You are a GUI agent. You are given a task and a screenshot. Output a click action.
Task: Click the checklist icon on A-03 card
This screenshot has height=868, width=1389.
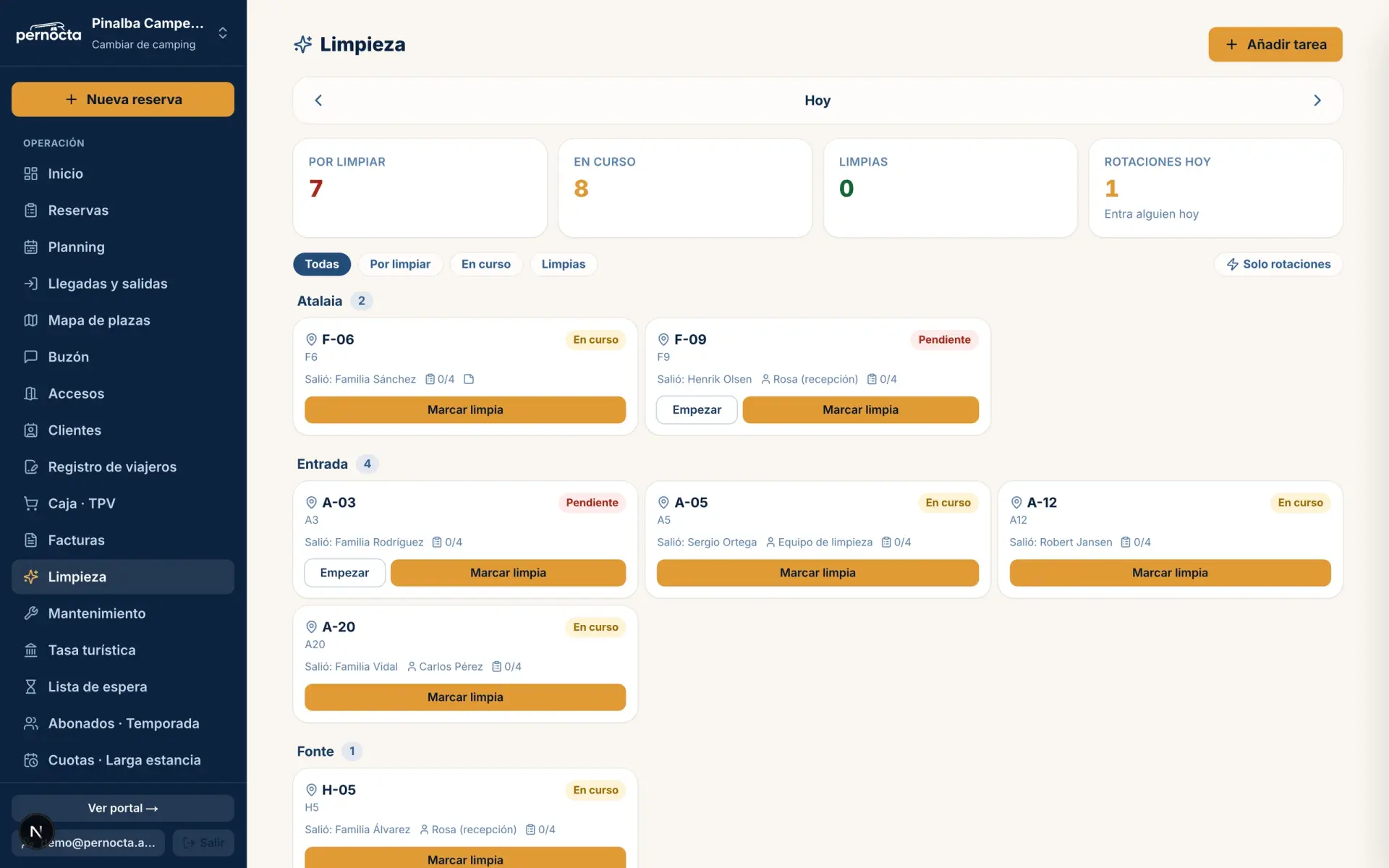[x=437, y=542]
